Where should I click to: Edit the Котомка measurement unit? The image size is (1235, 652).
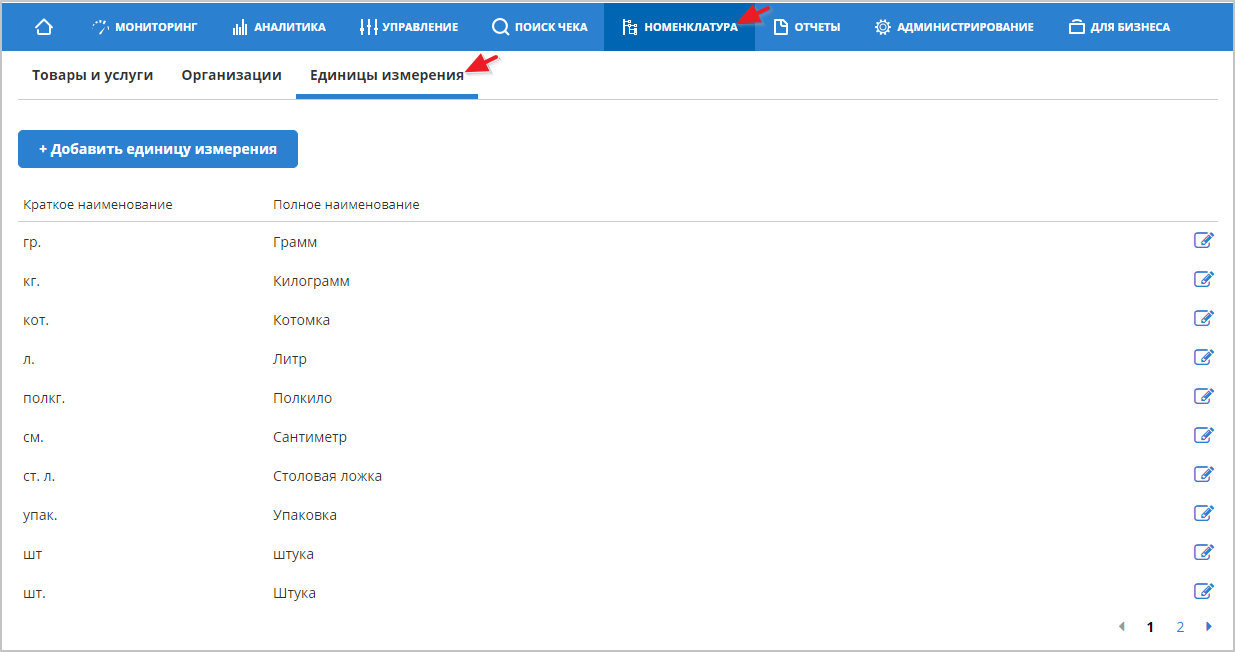pyautogui.click(x=1204, y=318)
